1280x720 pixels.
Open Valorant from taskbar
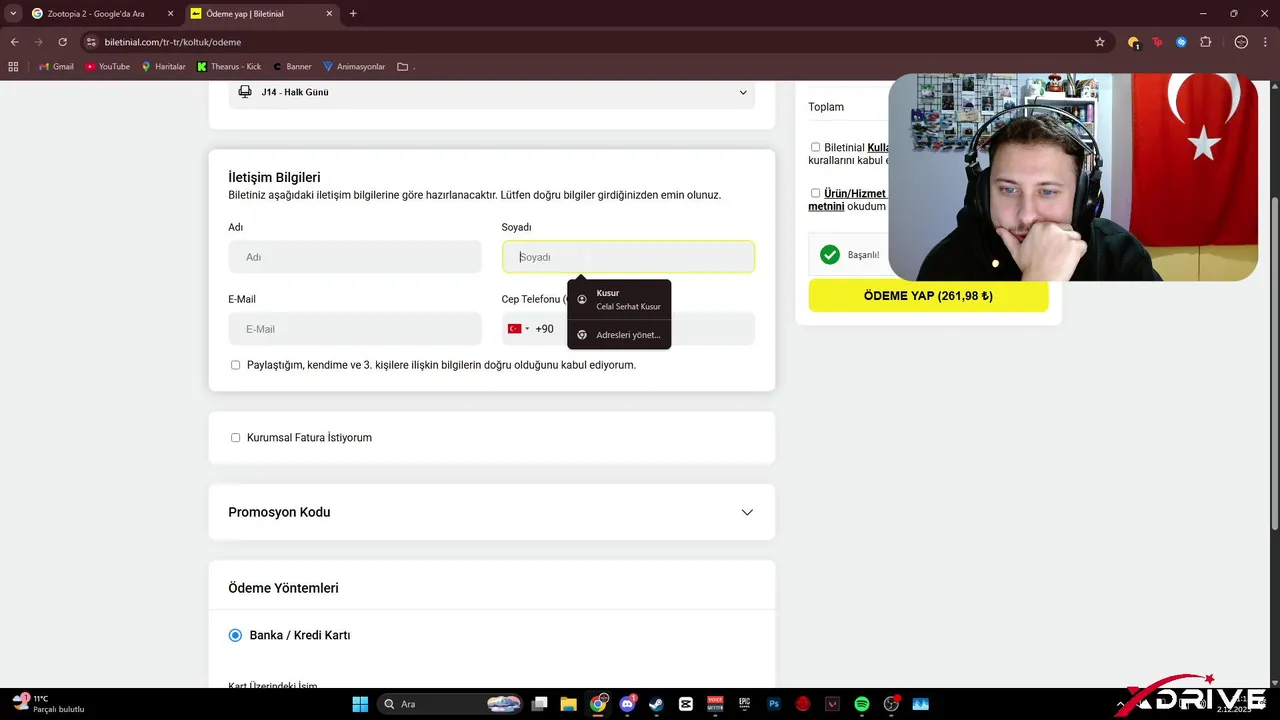[832, 704]
